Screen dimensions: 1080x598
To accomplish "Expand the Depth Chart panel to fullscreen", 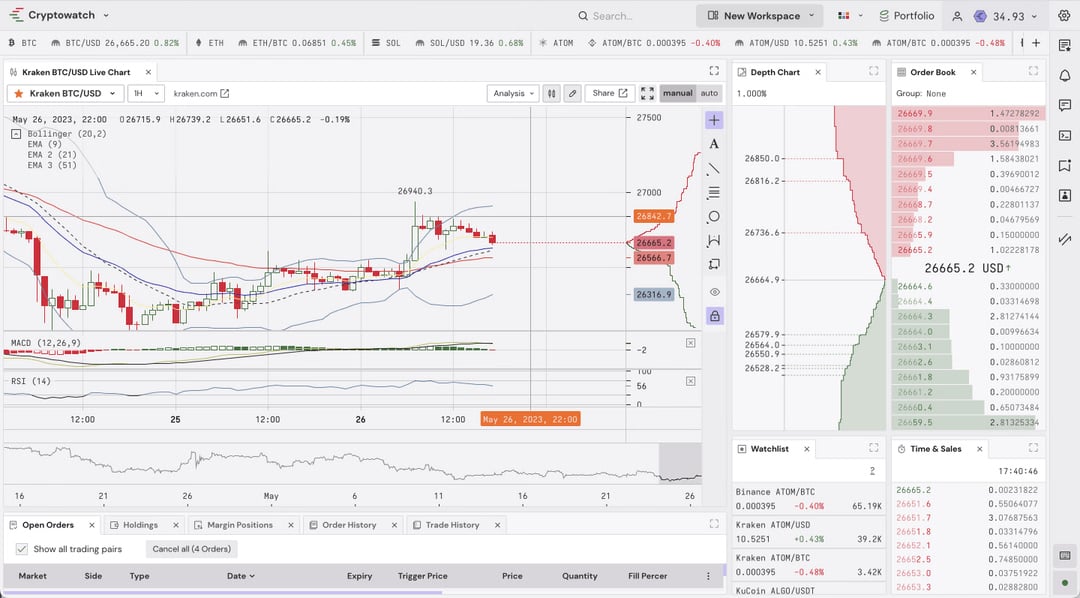I will pos(873,71).
